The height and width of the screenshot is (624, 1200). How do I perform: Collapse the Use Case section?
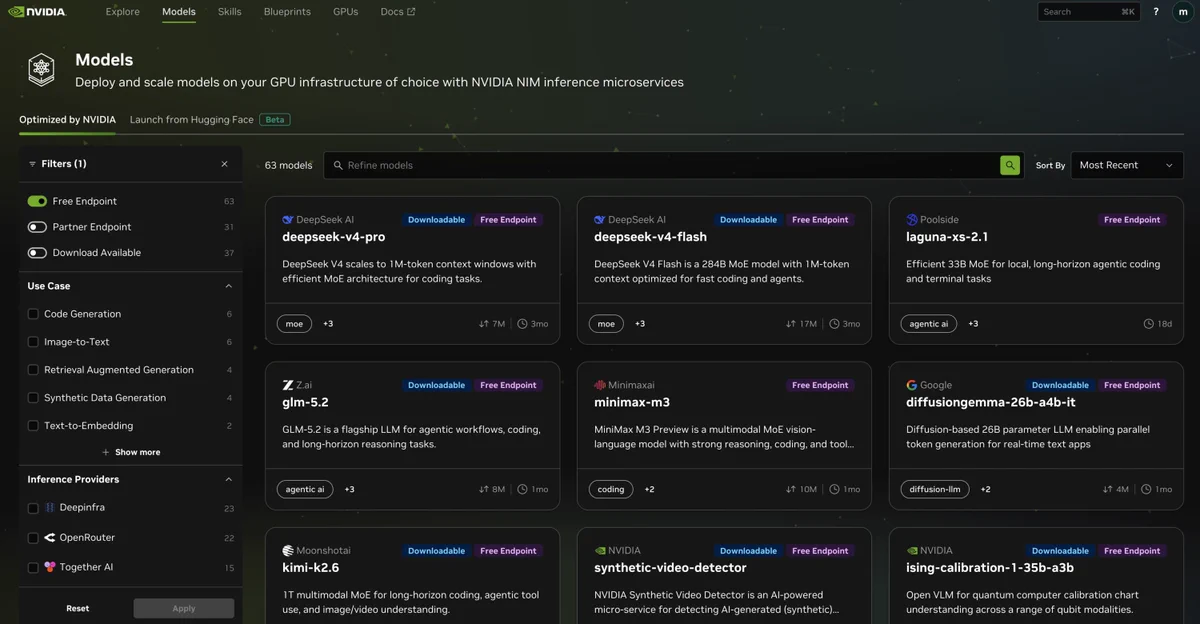click(x=228, y=286)
